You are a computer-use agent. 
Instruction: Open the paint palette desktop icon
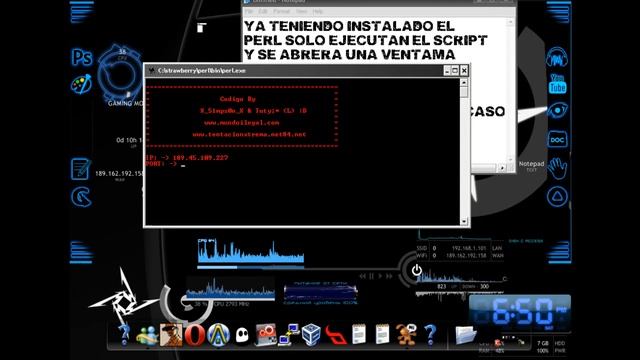tap(81, 84)
